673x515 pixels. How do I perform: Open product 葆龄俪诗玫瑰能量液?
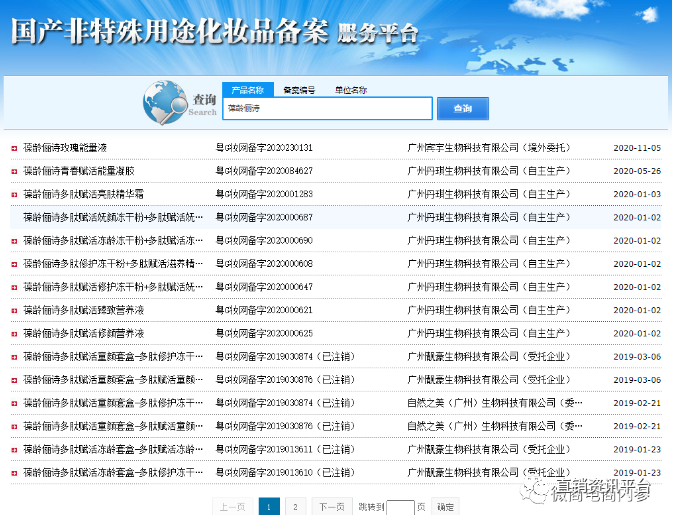[x=65, y=148]
